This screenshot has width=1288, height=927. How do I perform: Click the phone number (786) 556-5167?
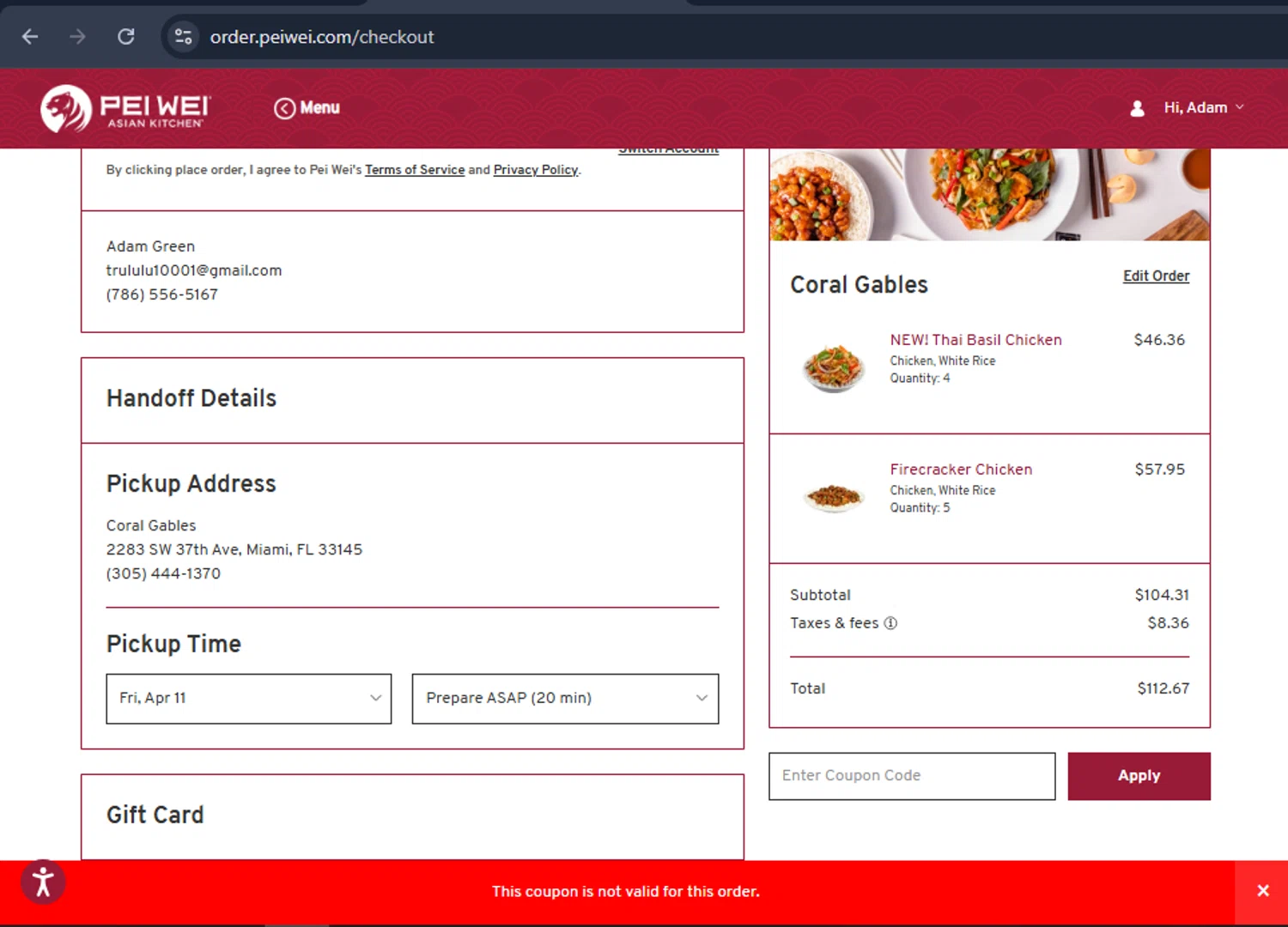162,294
